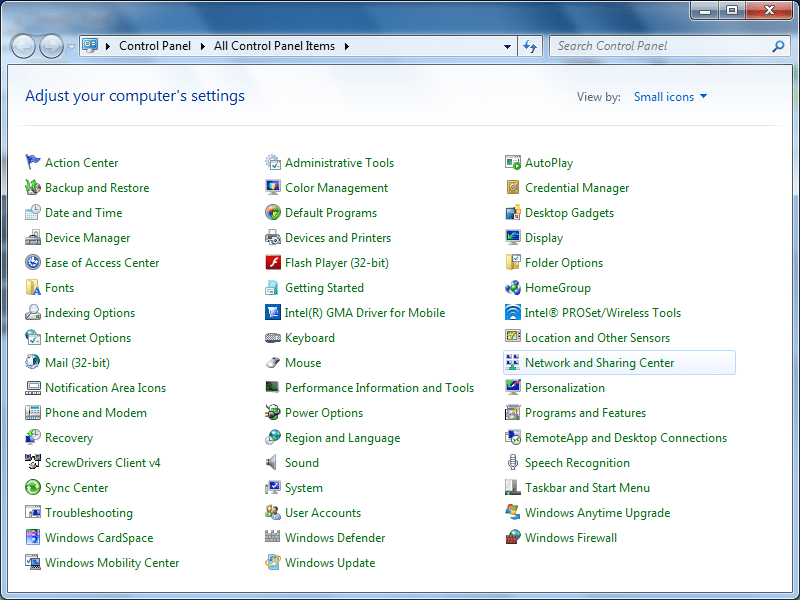The height and width of the screenshot is (600, 800).
Task: Click the Forward navigation button
Action: point(51,46)
